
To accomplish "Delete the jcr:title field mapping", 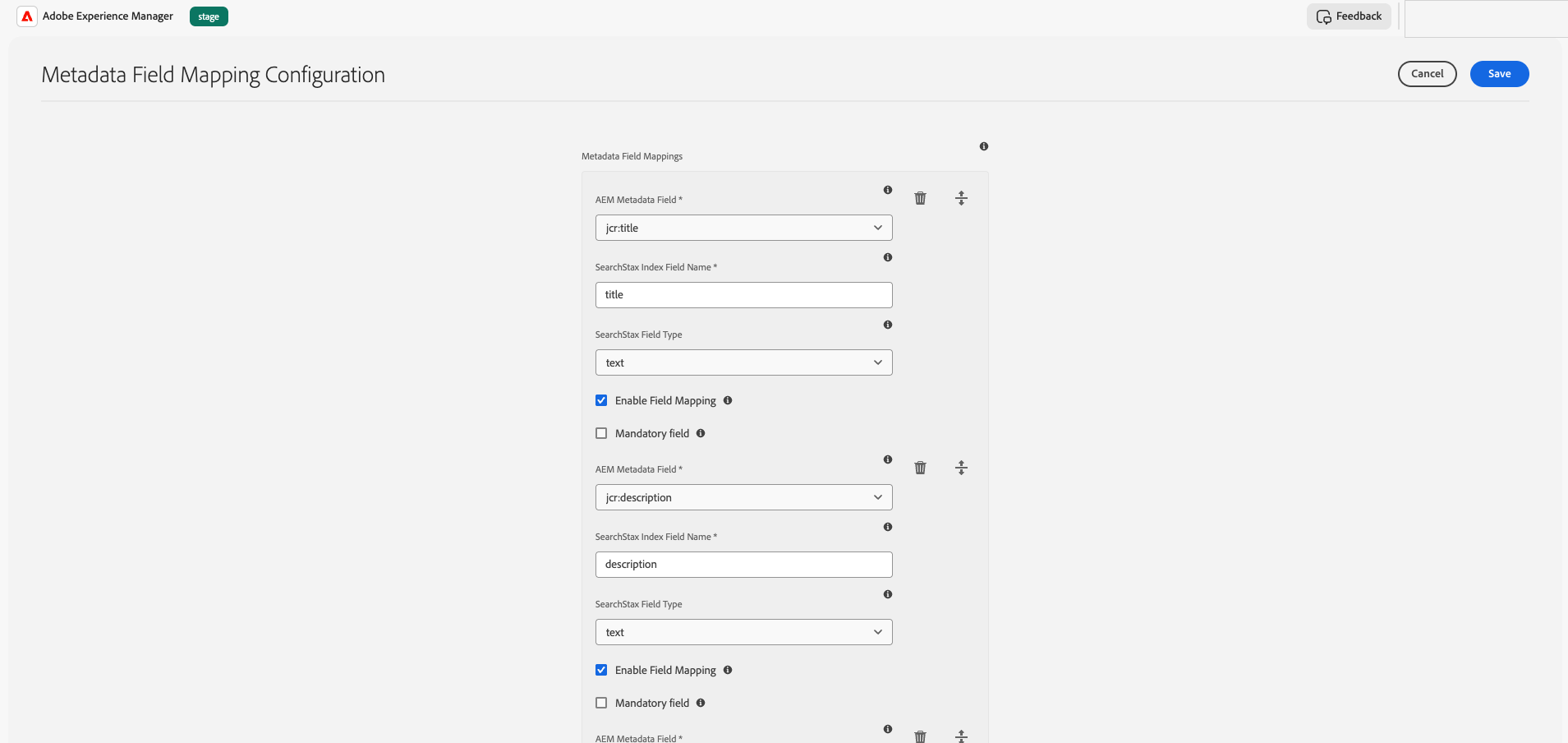I will pos(920,198).
